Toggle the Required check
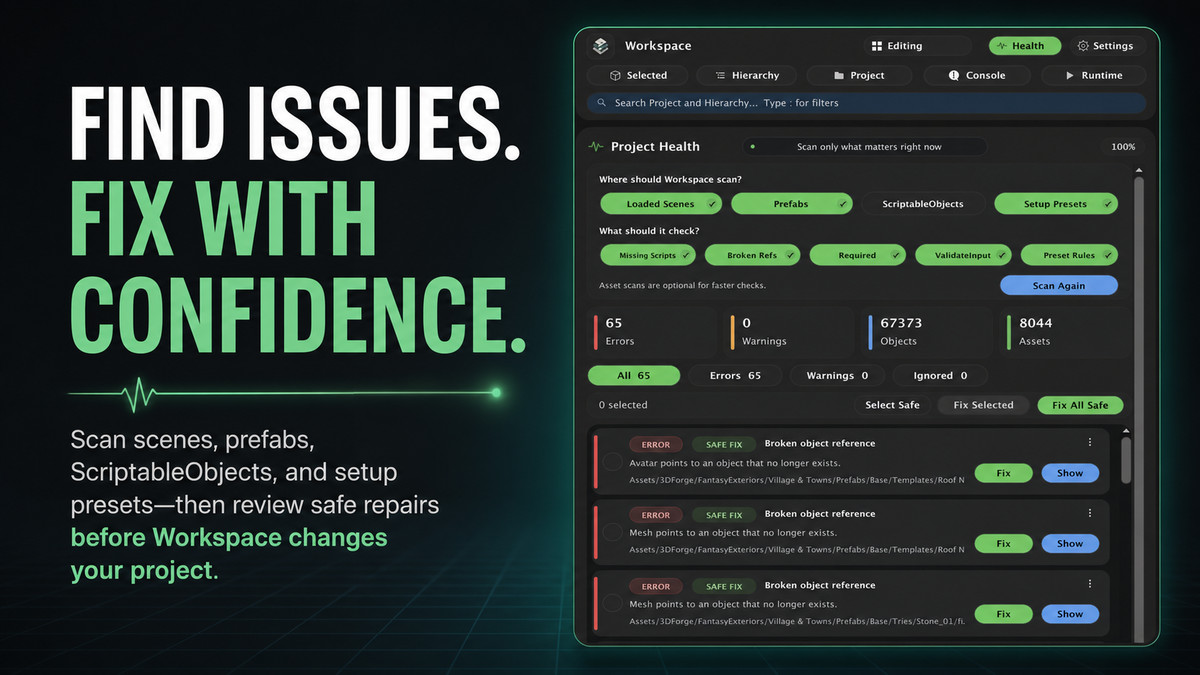The width and height of the screenshot is (1200, 675). point(858,256)
